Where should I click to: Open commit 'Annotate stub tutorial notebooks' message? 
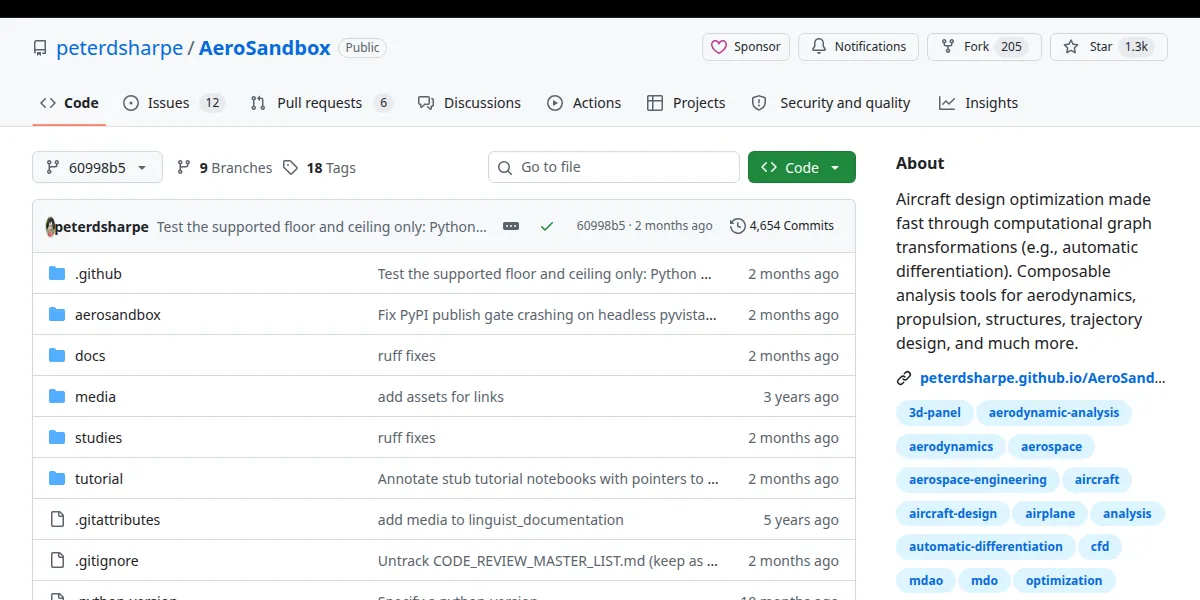tap(548, 479)
